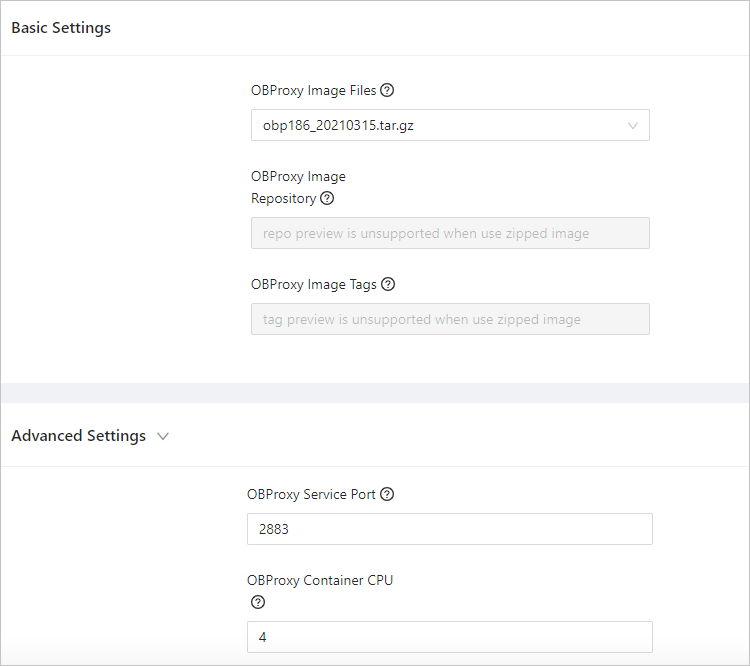
Task: Click the gray divider band between sections
Action: click(375, 393)
